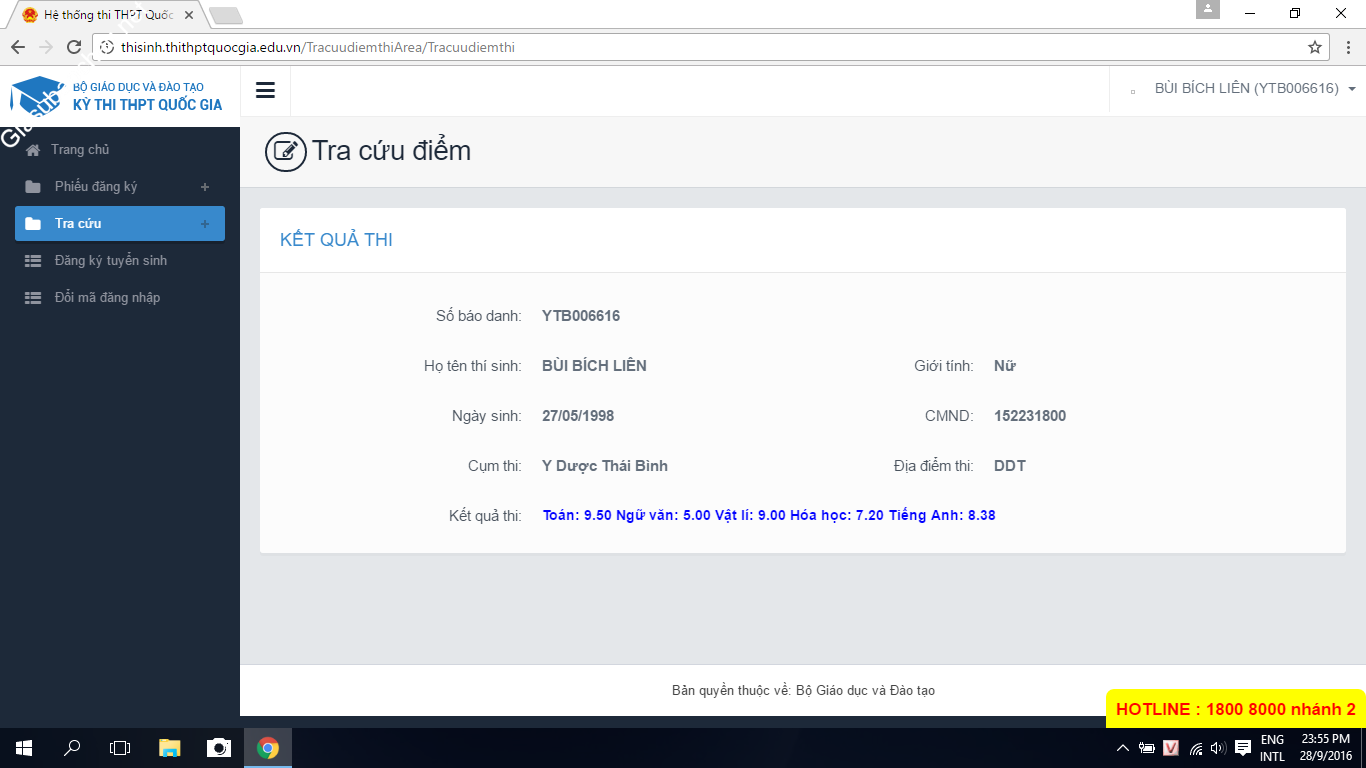Open Đổi mã đăng nhập page
This screenshot has width=1366, height=768.
click(107, 298)
